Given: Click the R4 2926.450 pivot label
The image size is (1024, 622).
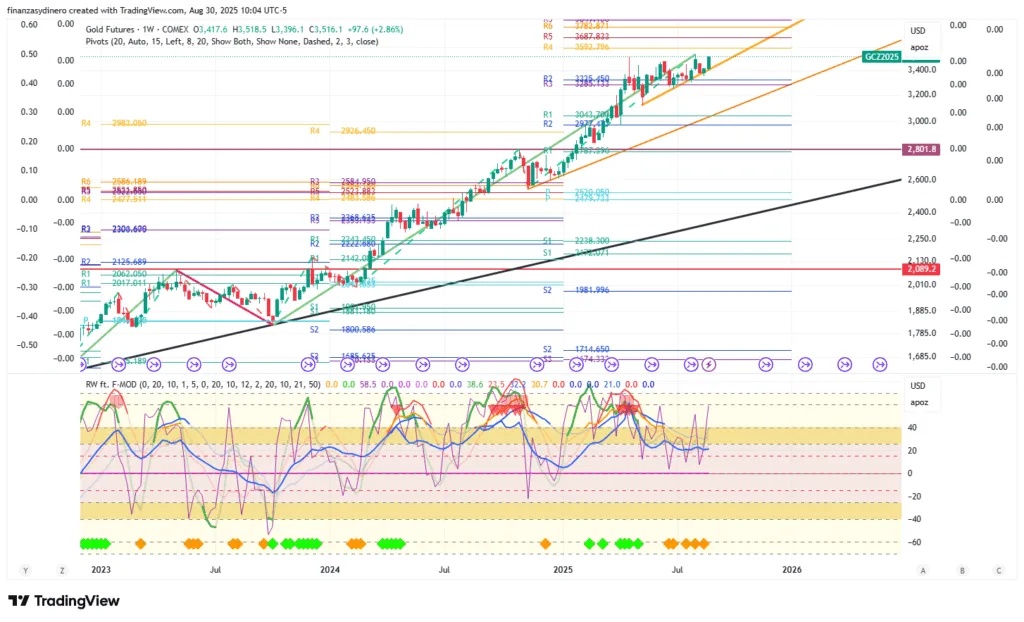Looking at the screenshot, I should coord(343,131).
